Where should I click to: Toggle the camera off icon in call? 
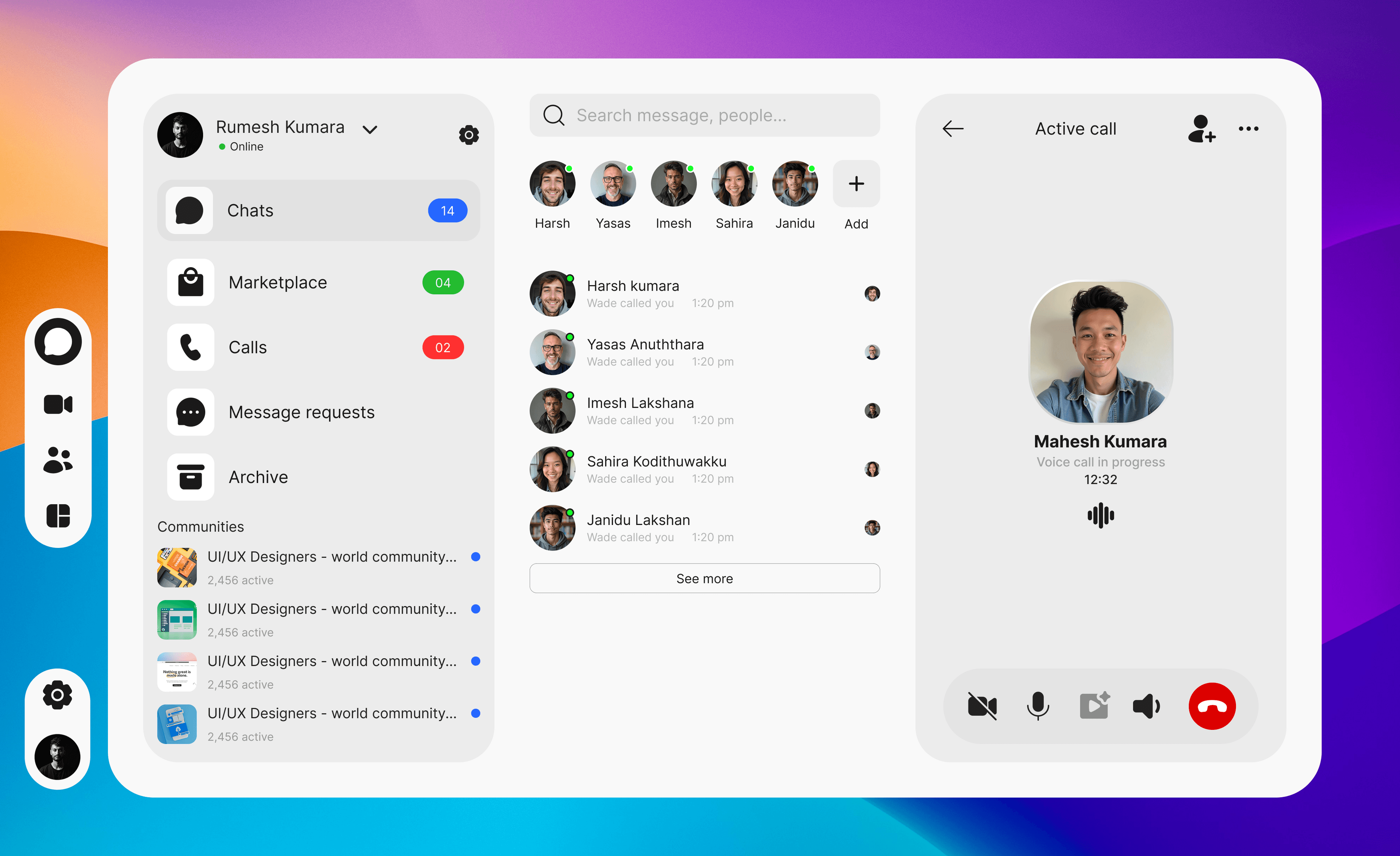[x=982, y=706]
